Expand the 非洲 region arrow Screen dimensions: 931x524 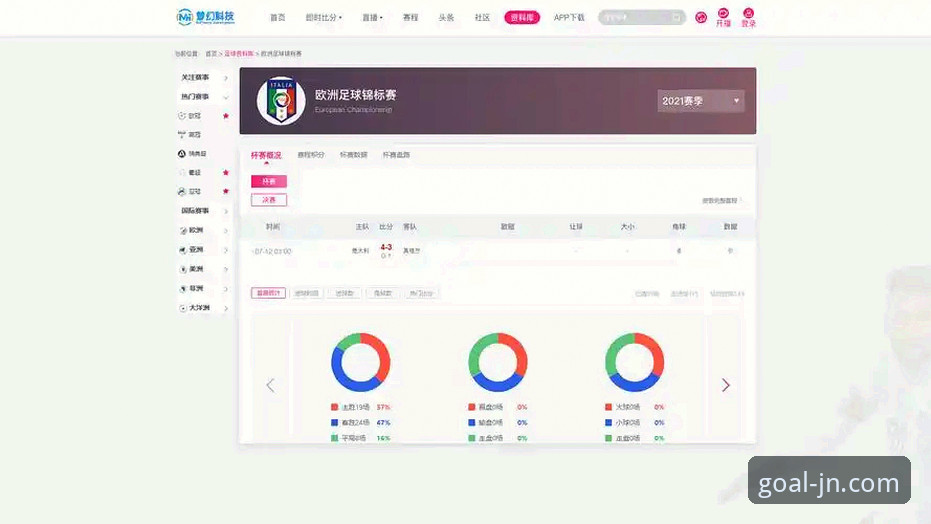[x=226, y=289]
